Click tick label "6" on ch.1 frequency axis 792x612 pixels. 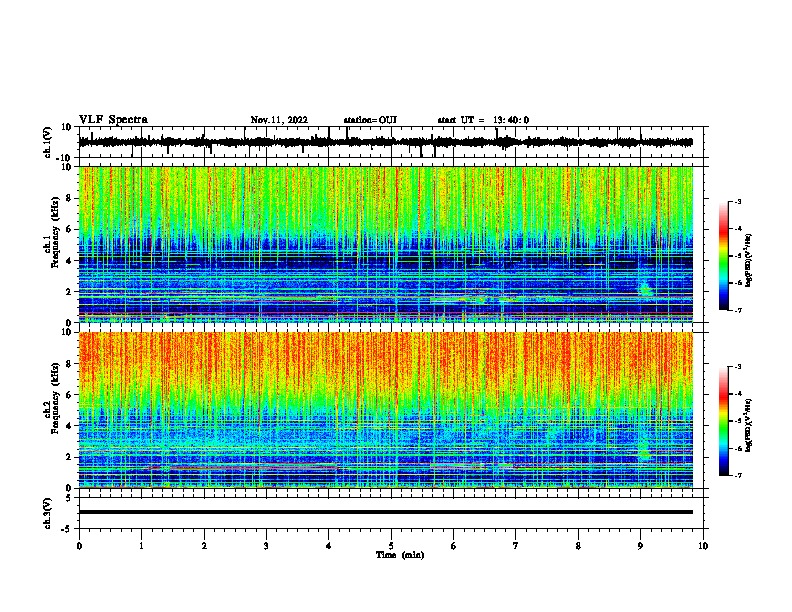[69, 230]
